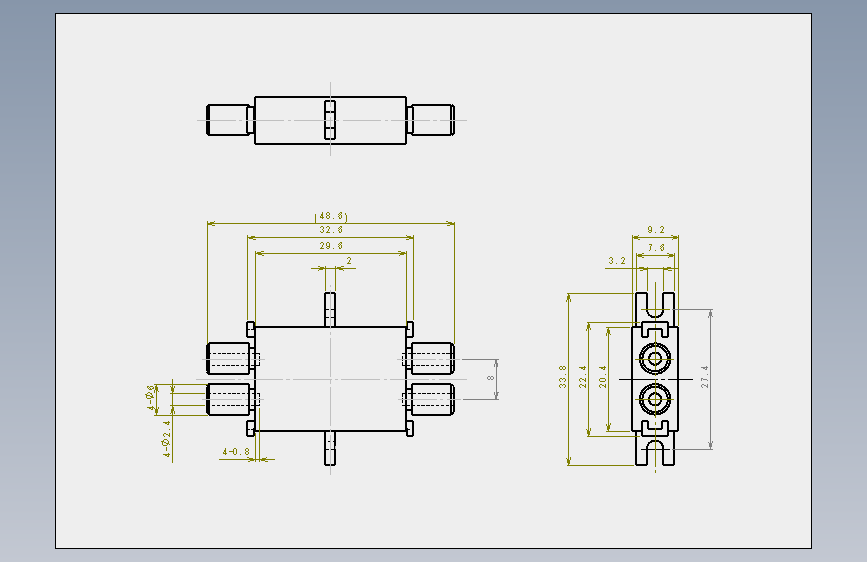The width and height of the screenshot is (867, 562).
Task: Select the 9.2 width dimension
Action: (x=656, y=230)
